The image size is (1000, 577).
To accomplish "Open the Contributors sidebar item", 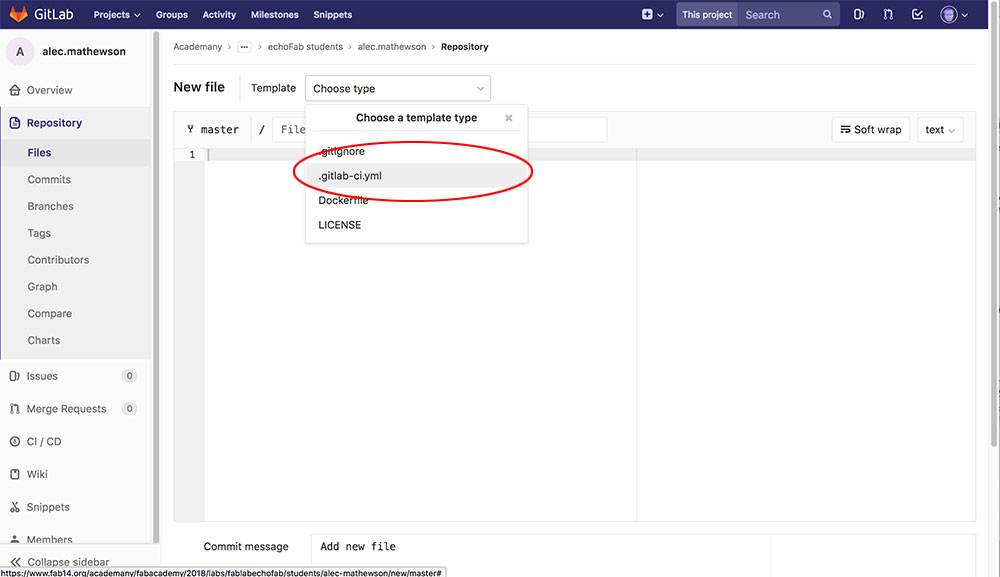I will pos(76,259).
